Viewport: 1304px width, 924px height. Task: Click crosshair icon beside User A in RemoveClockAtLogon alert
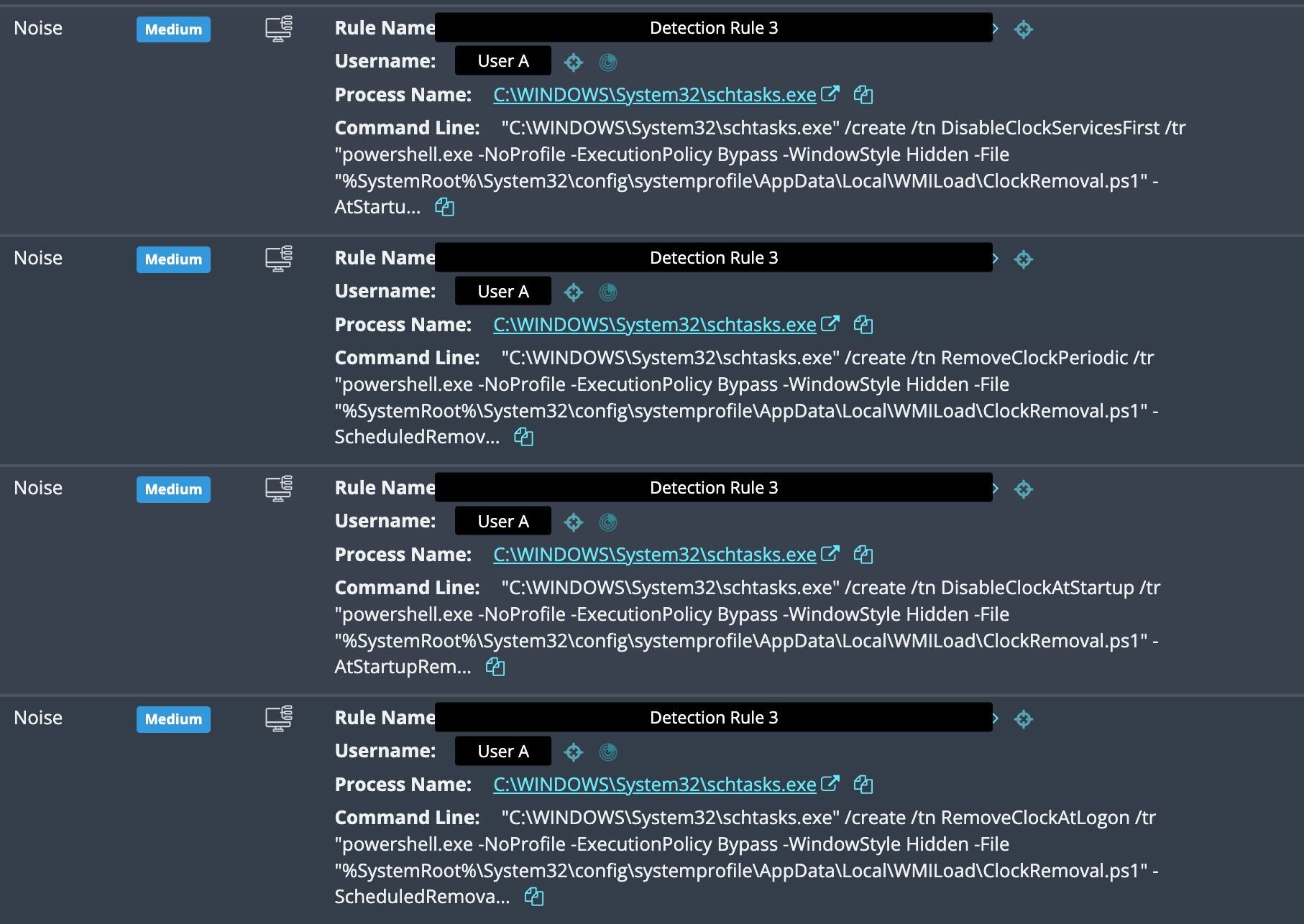click(573, 752)
